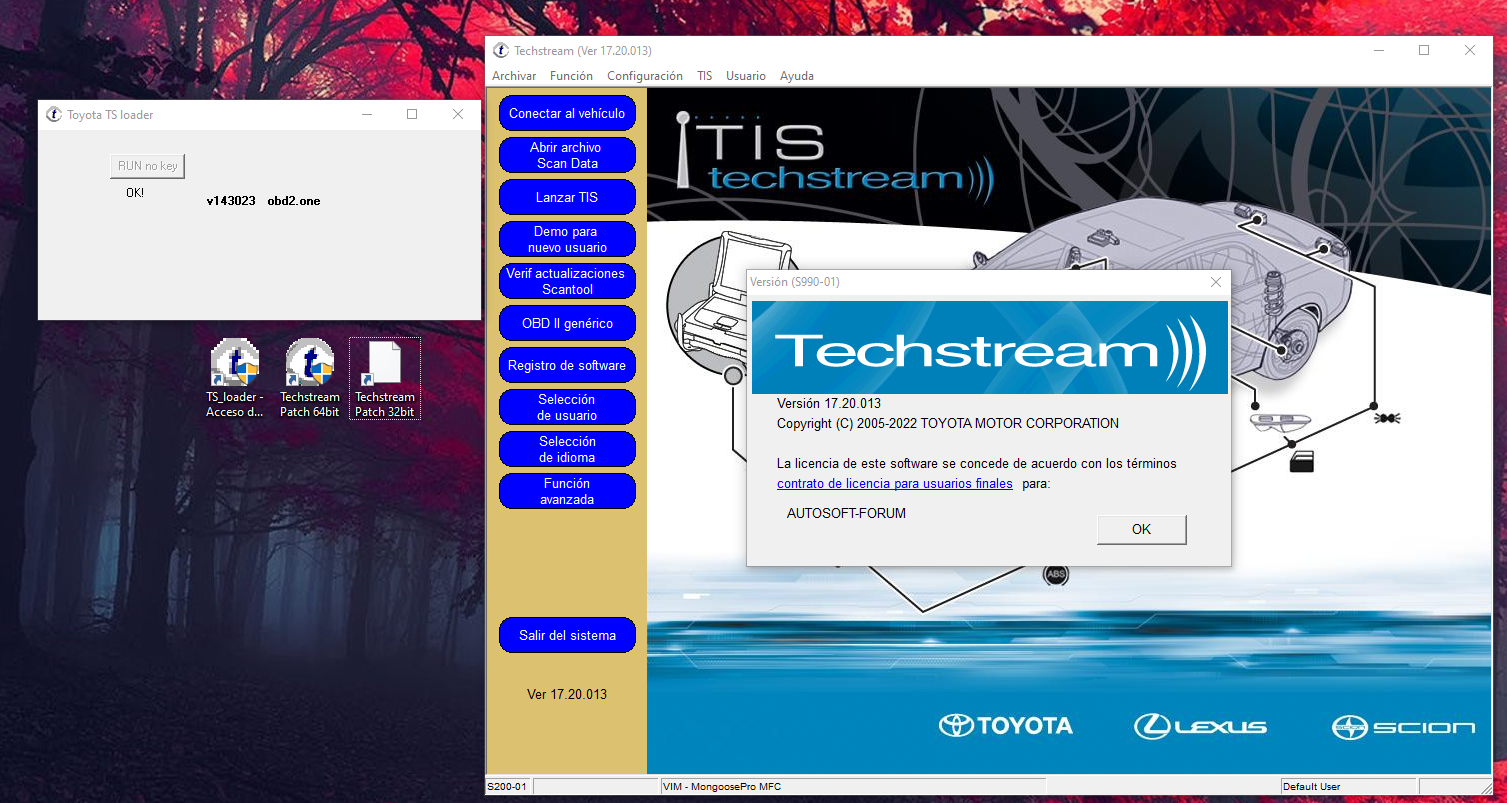The height and width of the screenshot is (803, 1507).
Task: Click Función avanzada button
Action: coord(567,491)
